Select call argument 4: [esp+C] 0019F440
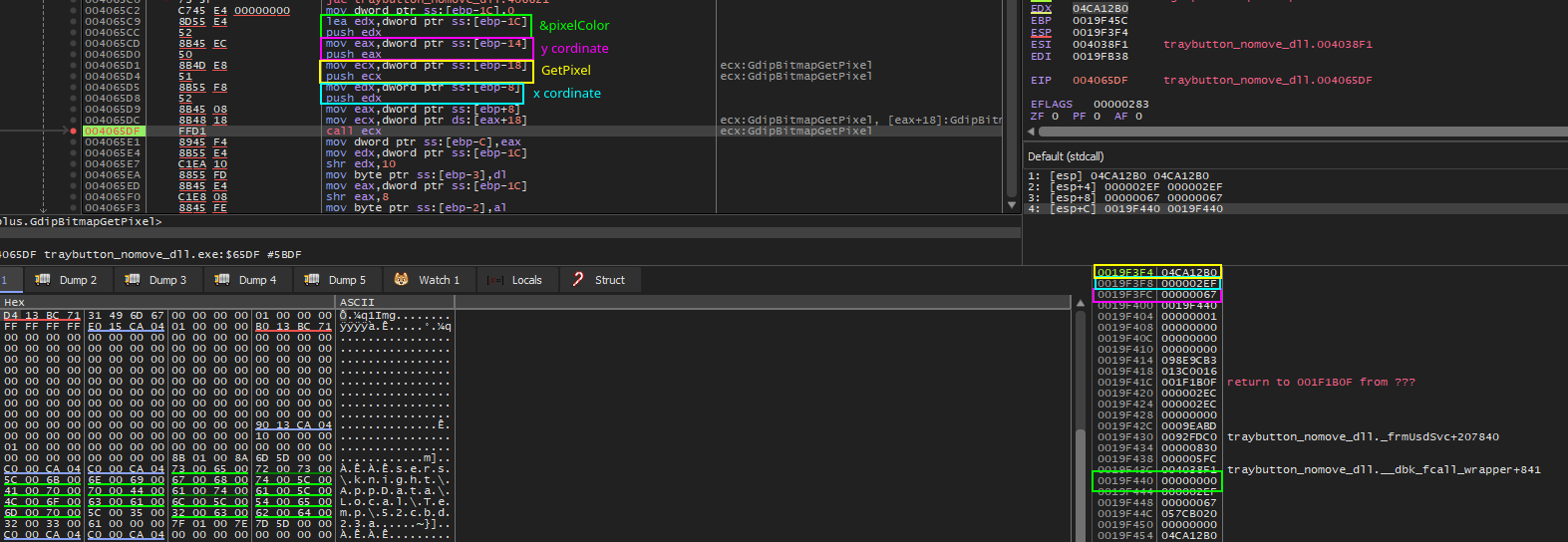The width and height of the screenshot is (1568, 542). [1124, 208]
